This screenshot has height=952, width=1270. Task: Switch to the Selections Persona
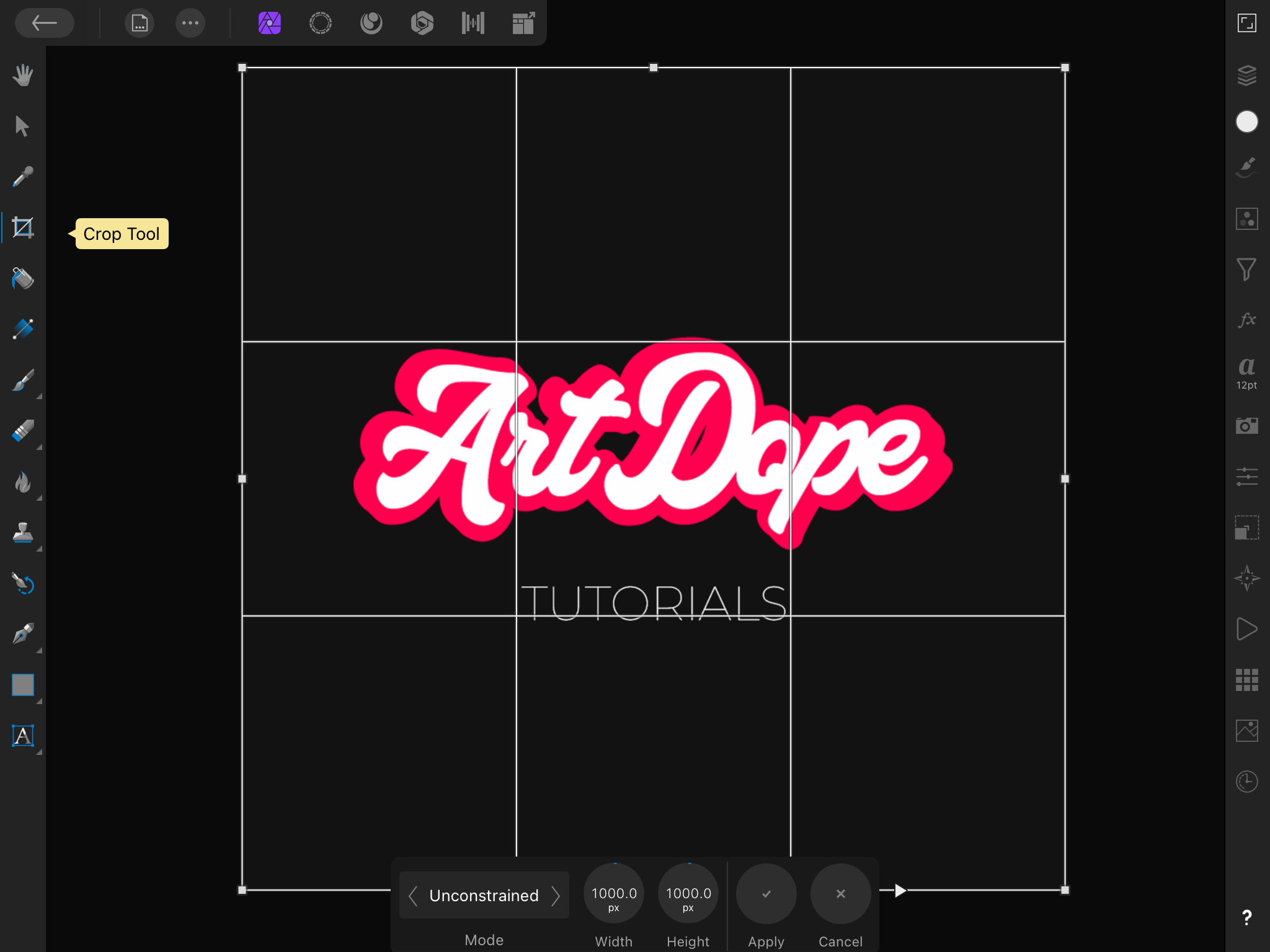[321, 24]
